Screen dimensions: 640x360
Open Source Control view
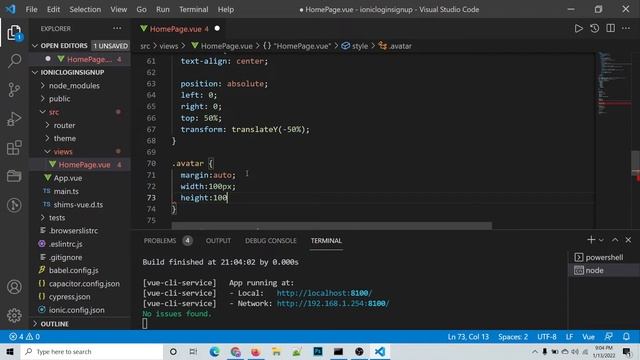click(14, 89)
